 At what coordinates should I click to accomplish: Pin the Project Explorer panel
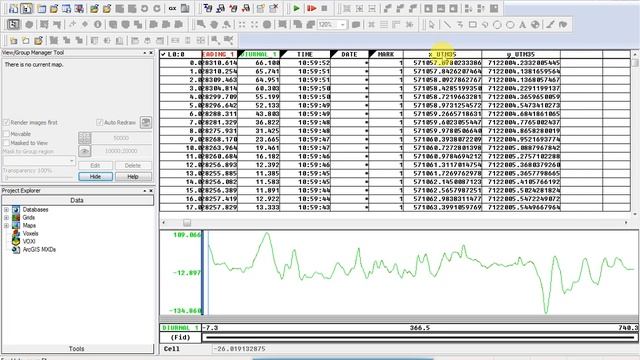[x=144, y=191]
